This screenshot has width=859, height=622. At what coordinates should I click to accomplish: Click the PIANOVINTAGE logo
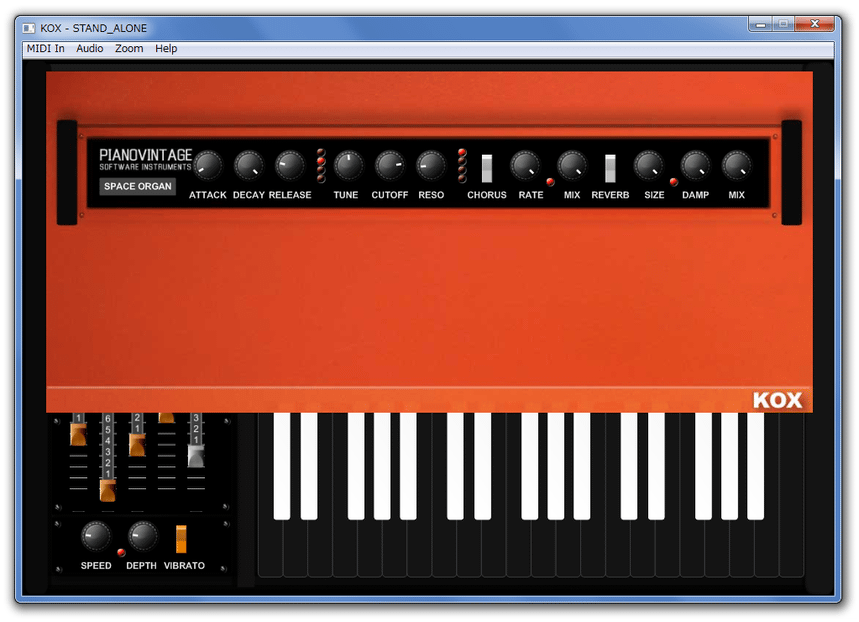(145, 159)
